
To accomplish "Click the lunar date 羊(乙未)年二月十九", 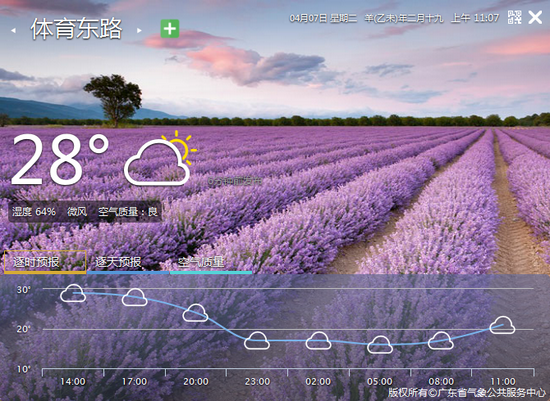I will (x=404, y=18).
